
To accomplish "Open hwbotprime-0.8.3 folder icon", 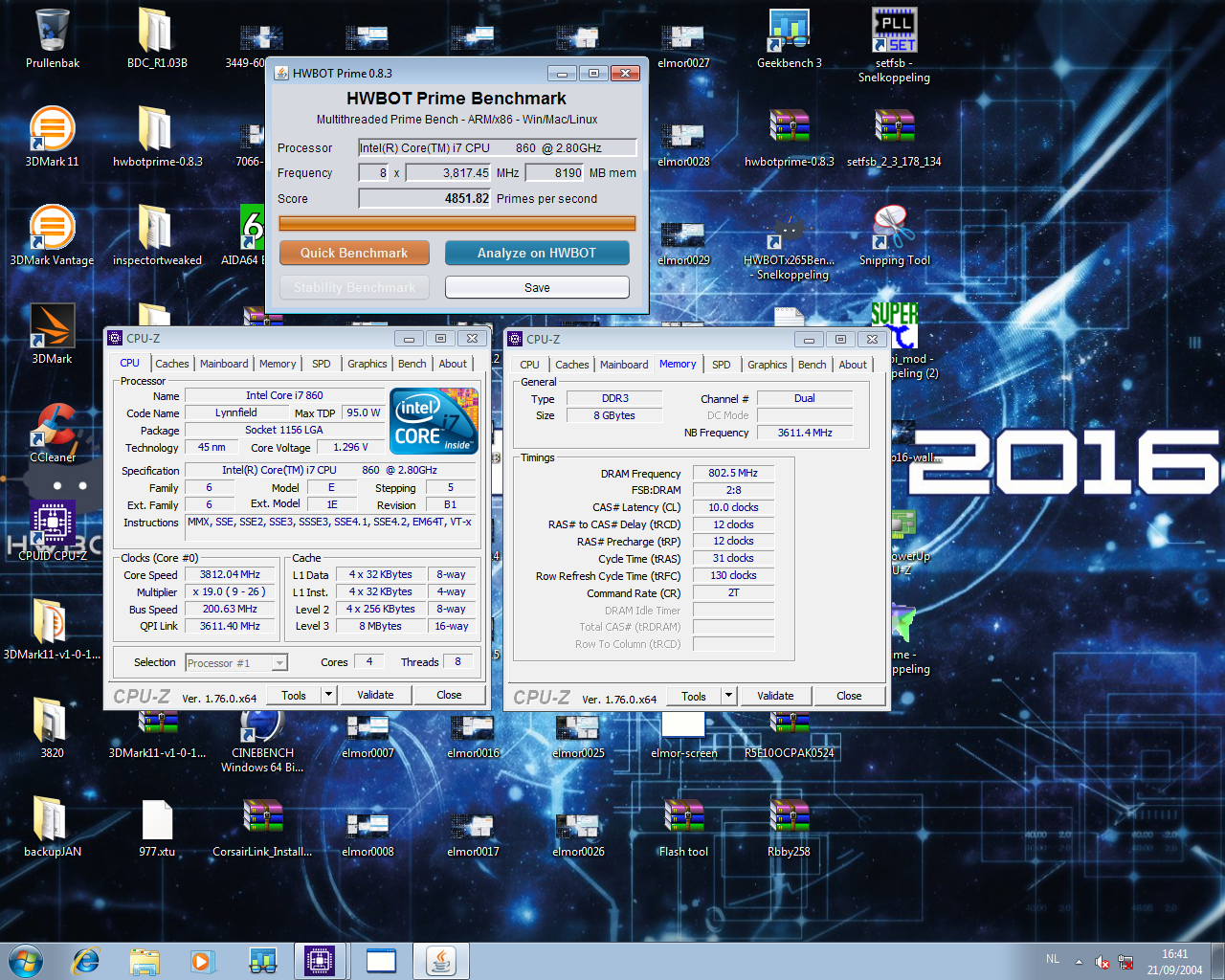I will point(157,137).
